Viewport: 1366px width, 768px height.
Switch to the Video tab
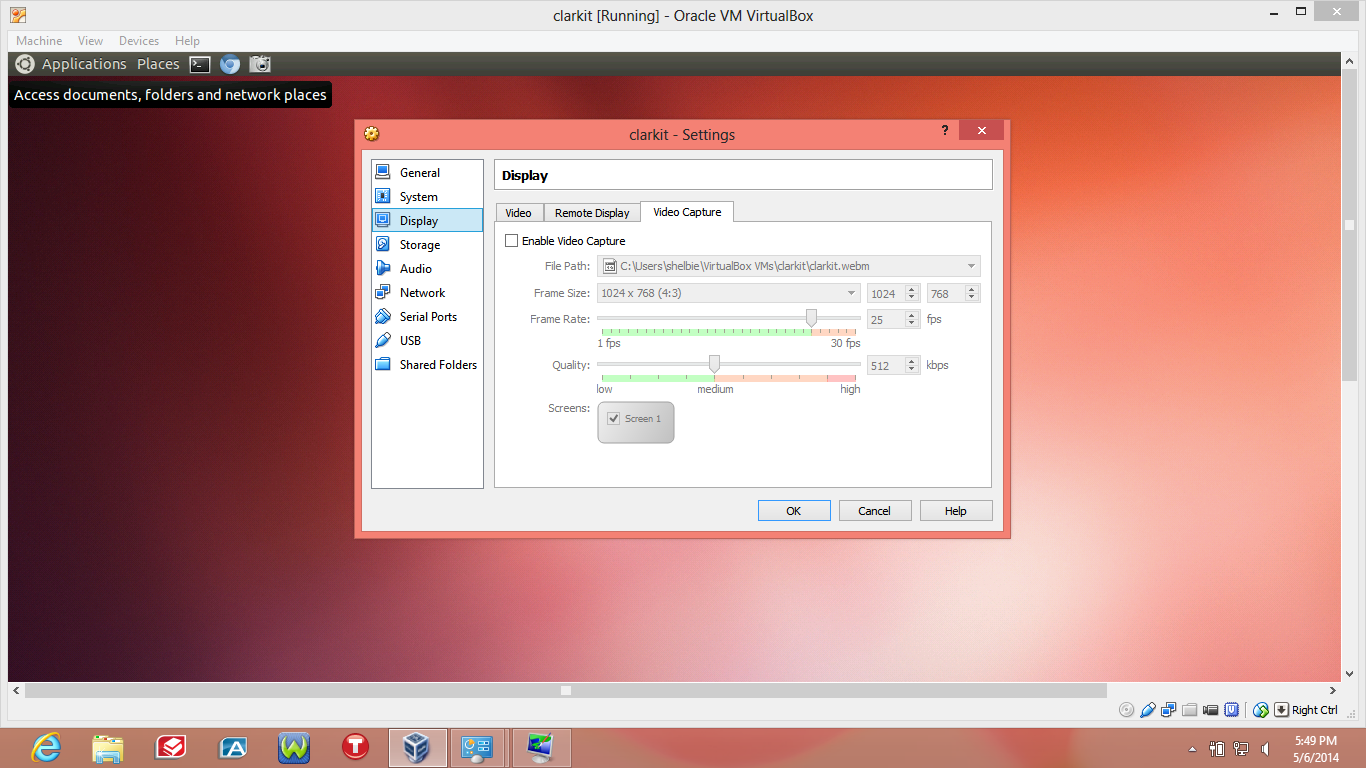(x=519, y=213)
